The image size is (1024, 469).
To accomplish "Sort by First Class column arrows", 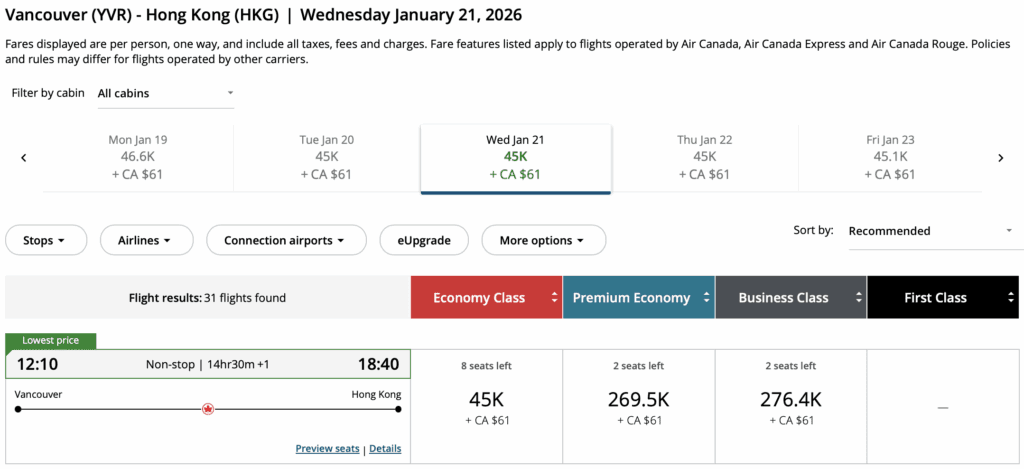I will click(x=1010, y=298).
